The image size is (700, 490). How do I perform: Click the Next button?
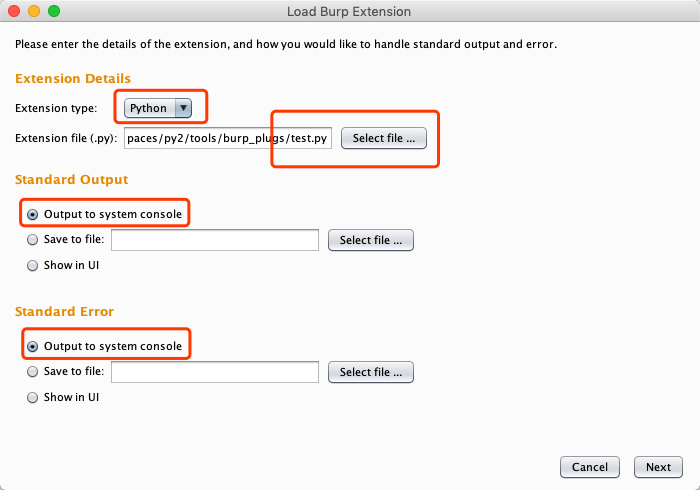[x=658, y=467]
